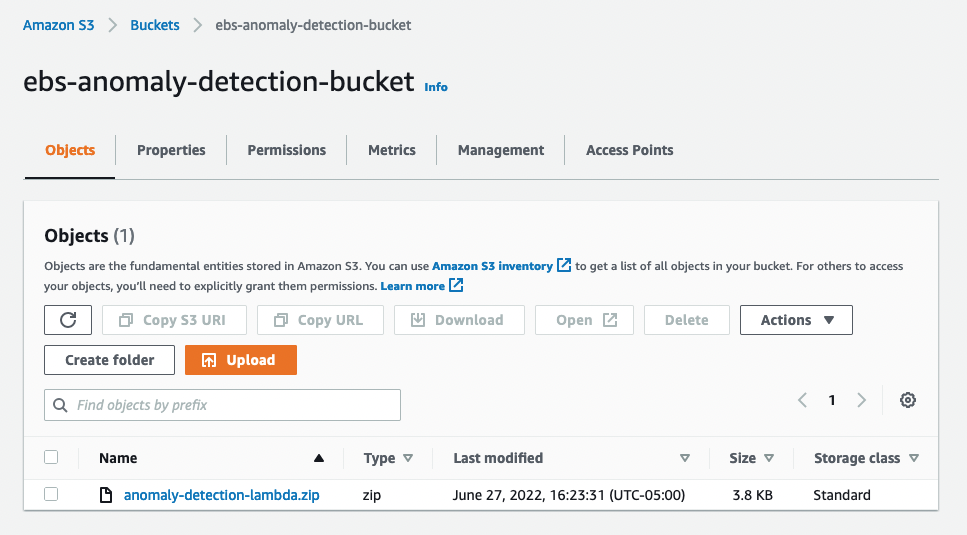Click the Name column header

coord(118,458)
